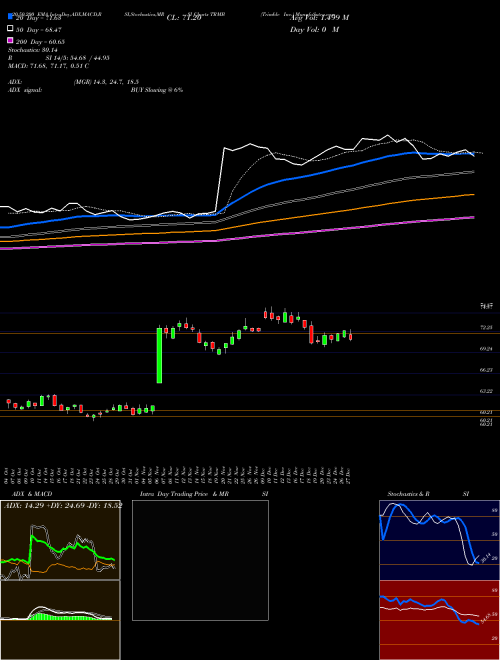The image size is (500, 660).
Task: Open the red RSI mini chart
Action: point(439,620)
